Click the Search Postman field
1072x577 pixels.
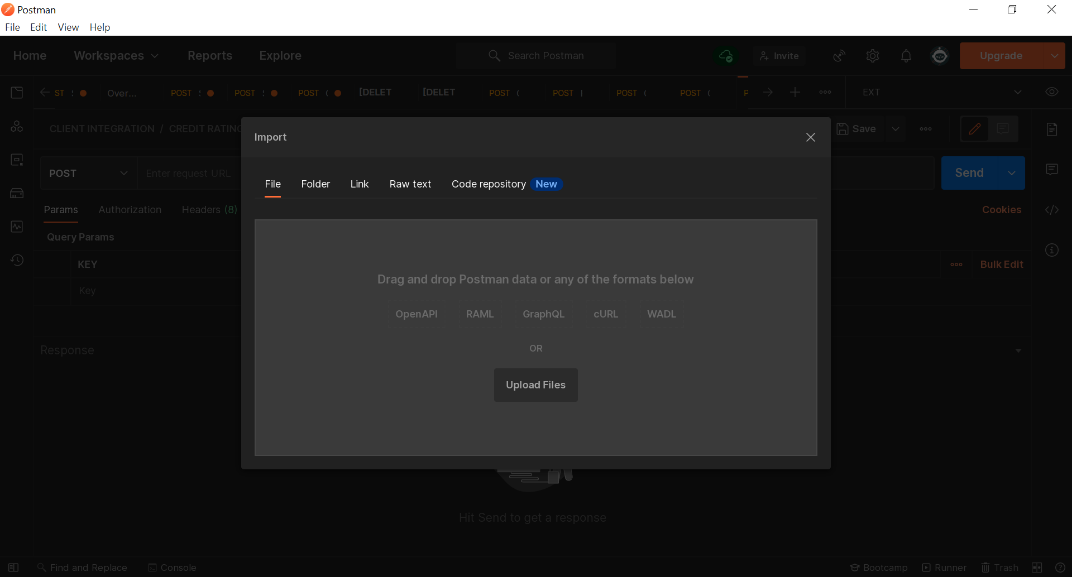click(537, 55)
